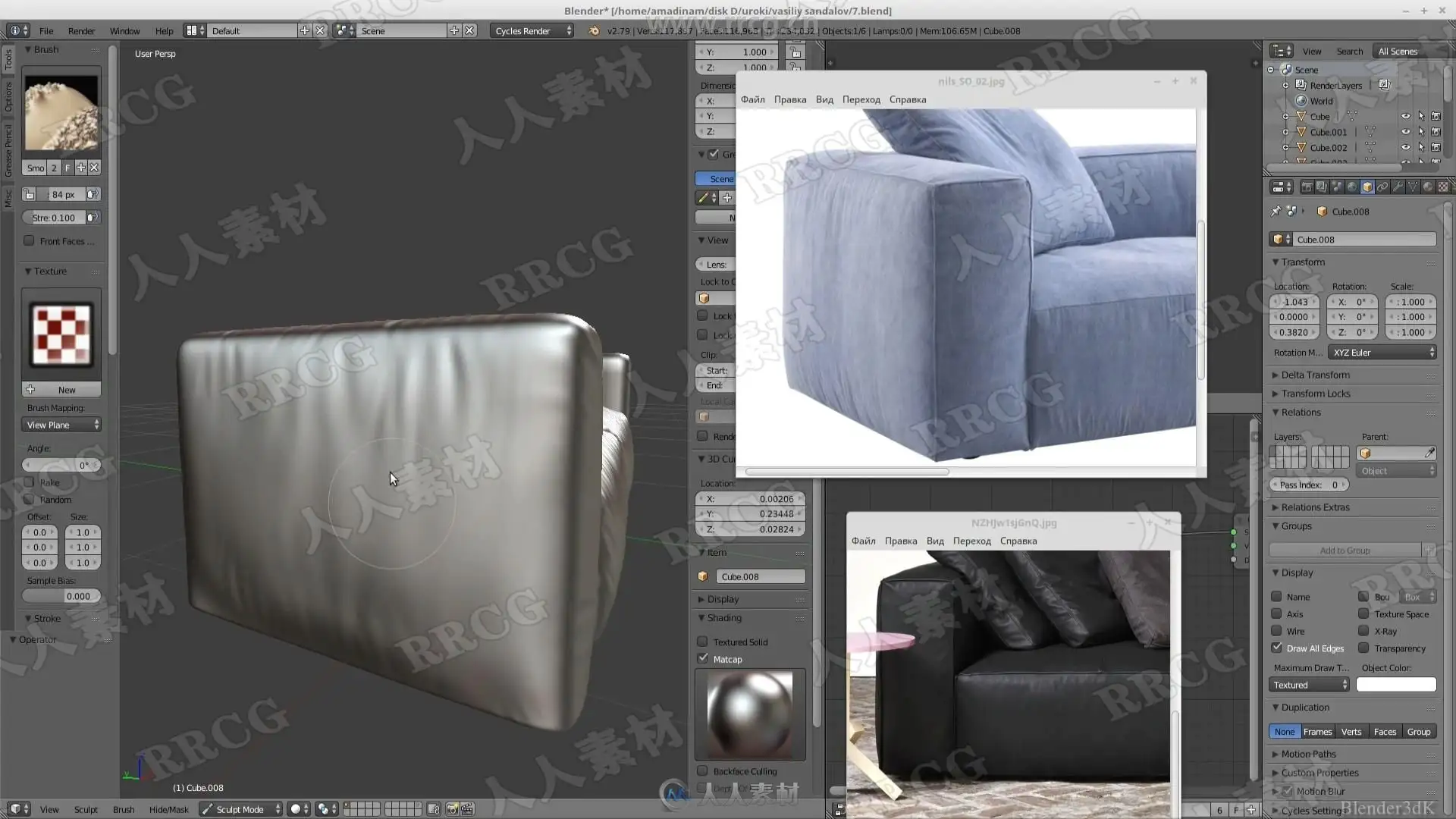This screenshot has width=1456, height=819.
Task: Open the Render camera properties tab
Action: pyautogui.click(x=1307, y=187)
